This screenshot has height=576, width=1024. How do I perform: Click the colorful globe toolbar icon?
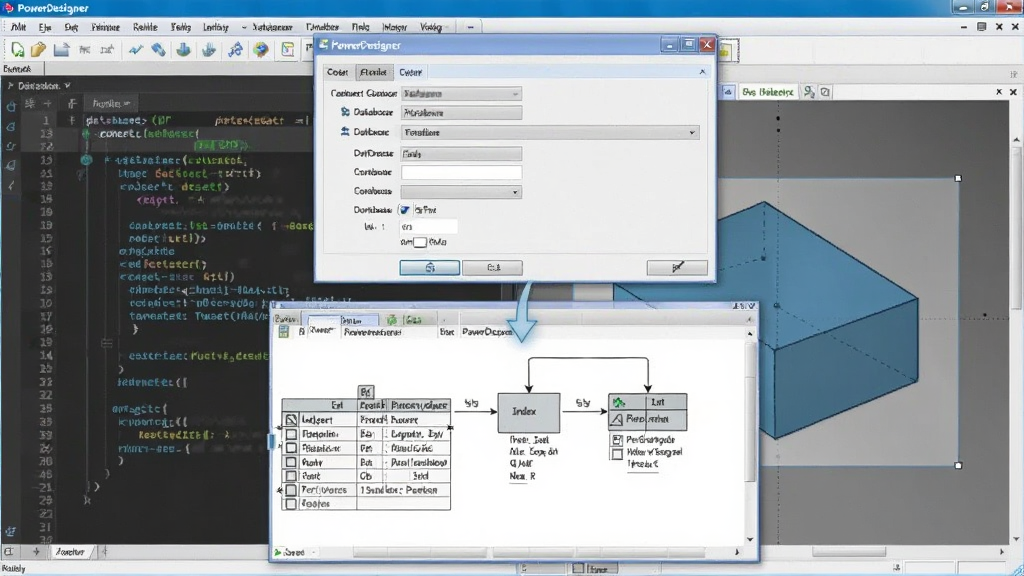tap(261, 50)
